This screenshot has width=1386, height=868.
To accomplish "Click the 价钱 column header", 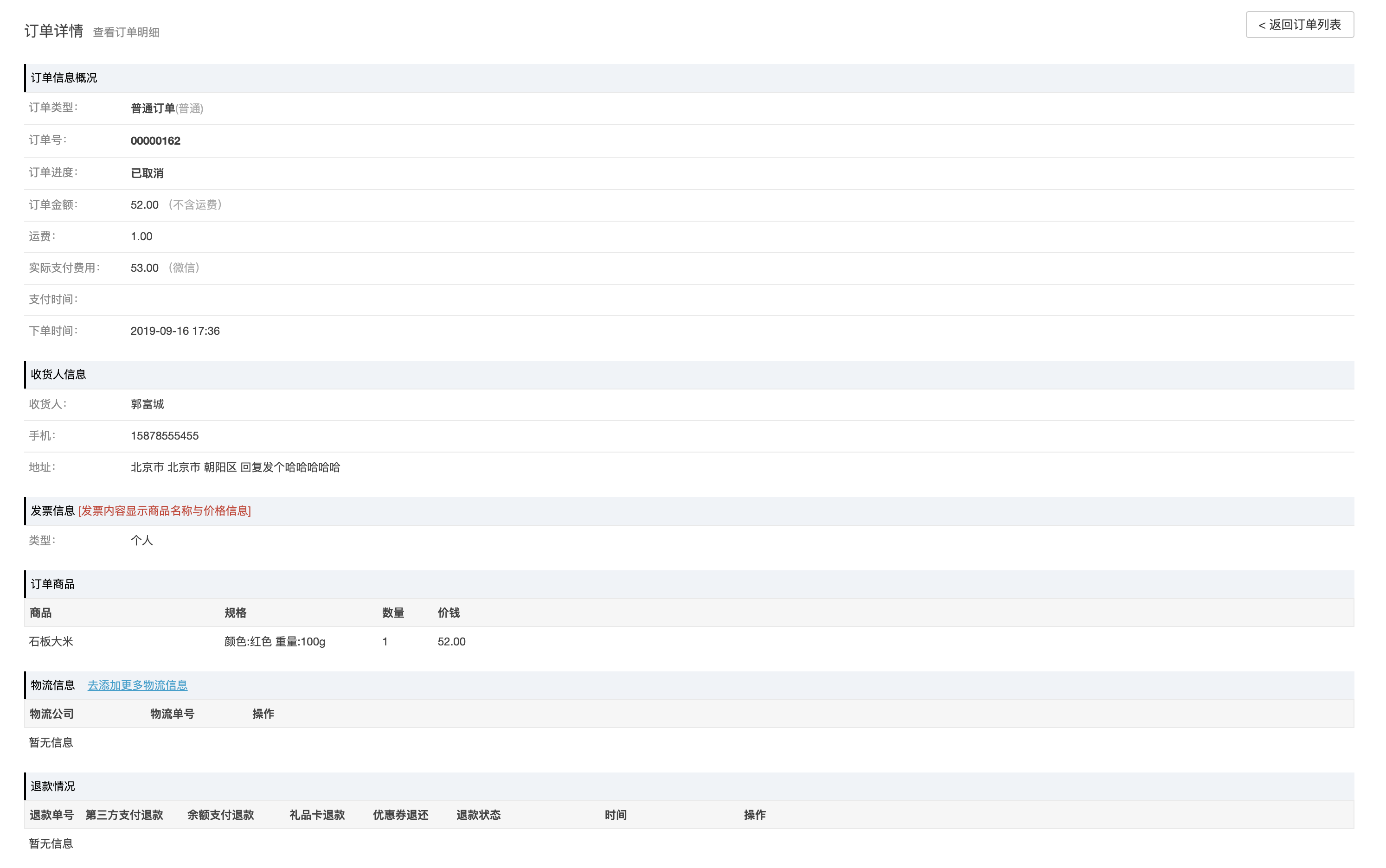I will point(449,613).
